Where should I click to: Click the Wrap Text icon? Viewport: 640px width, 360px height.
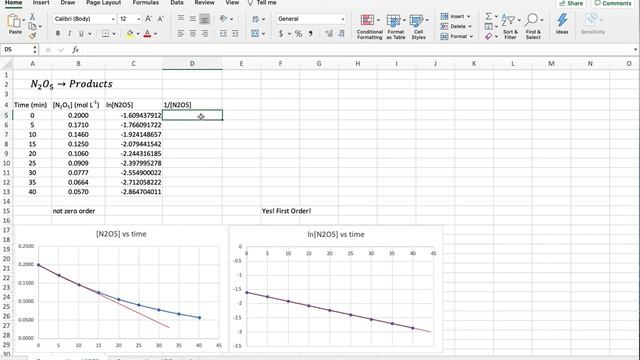(x=256, y=19)
